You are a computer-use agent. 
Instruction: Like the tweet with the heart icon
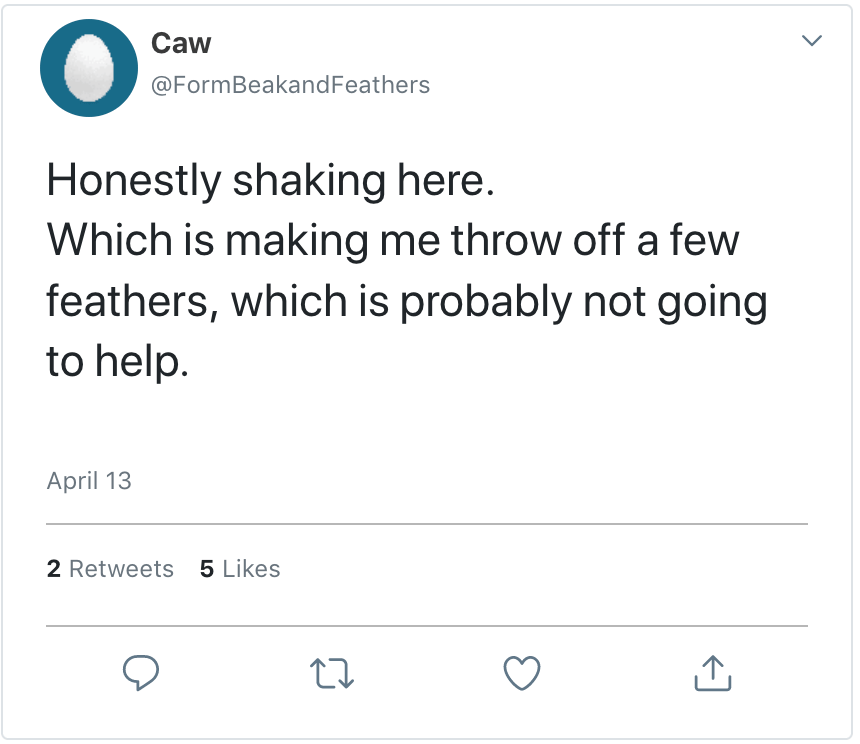522,673
